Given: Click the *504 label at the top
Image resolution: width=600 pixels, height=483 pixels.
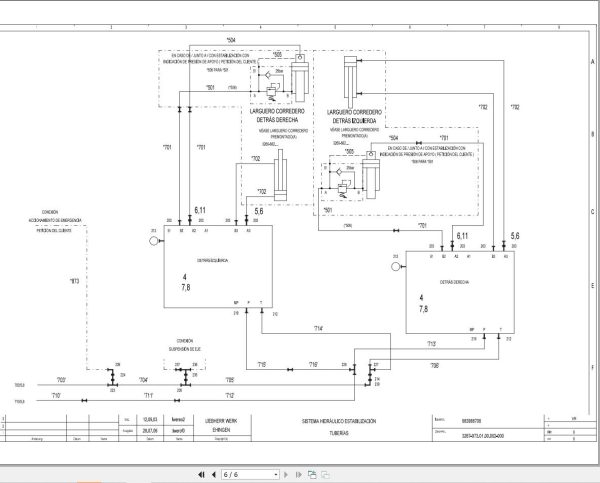Looking at the screenshot, I should click(231, 40).
